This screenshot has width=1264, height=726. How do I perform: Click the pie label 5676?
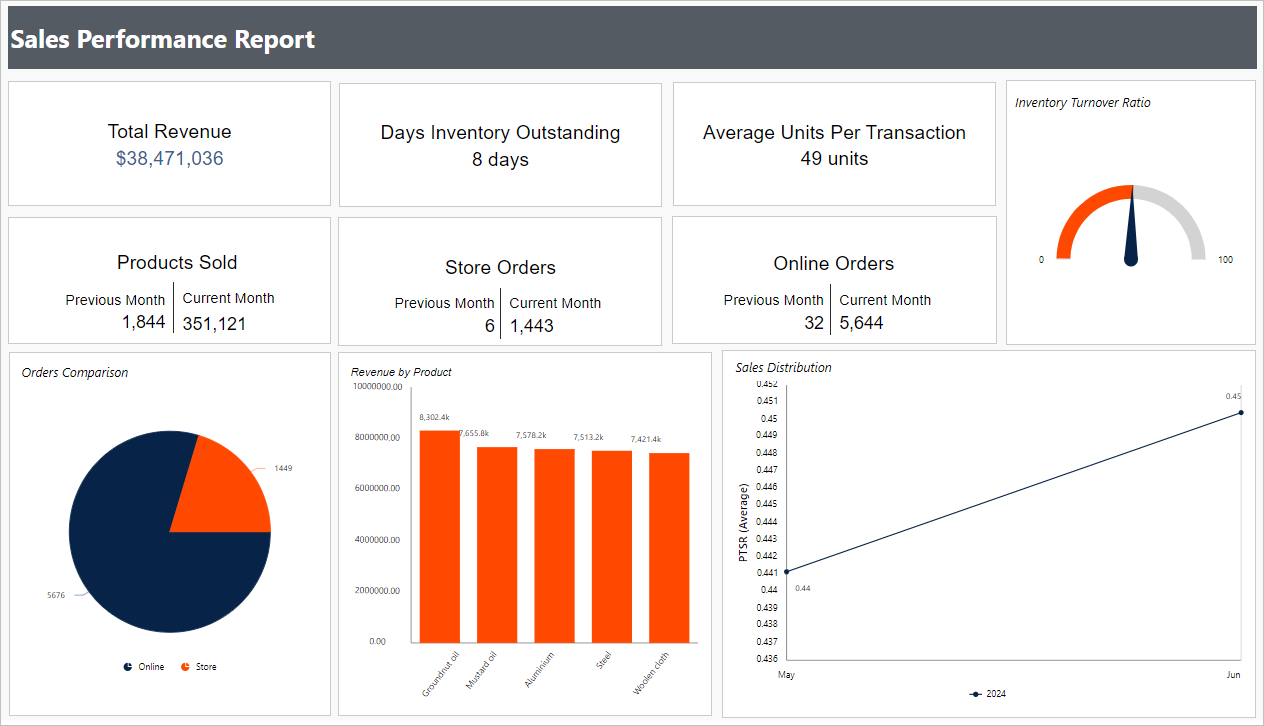(x=56, y=595)
